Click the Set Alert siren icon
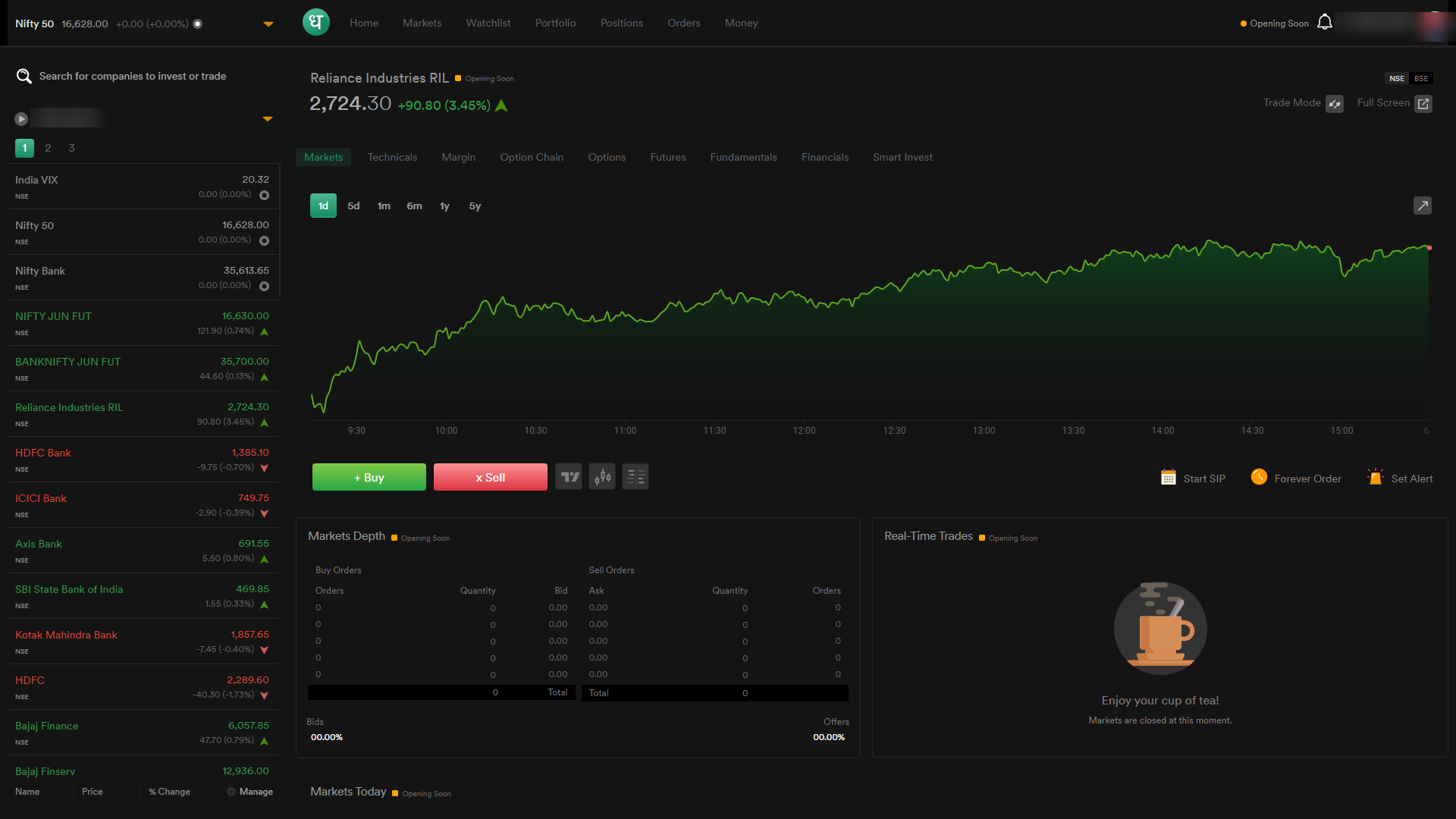The height and width of the screenshot is (819, 1456). click(1375, 477)
